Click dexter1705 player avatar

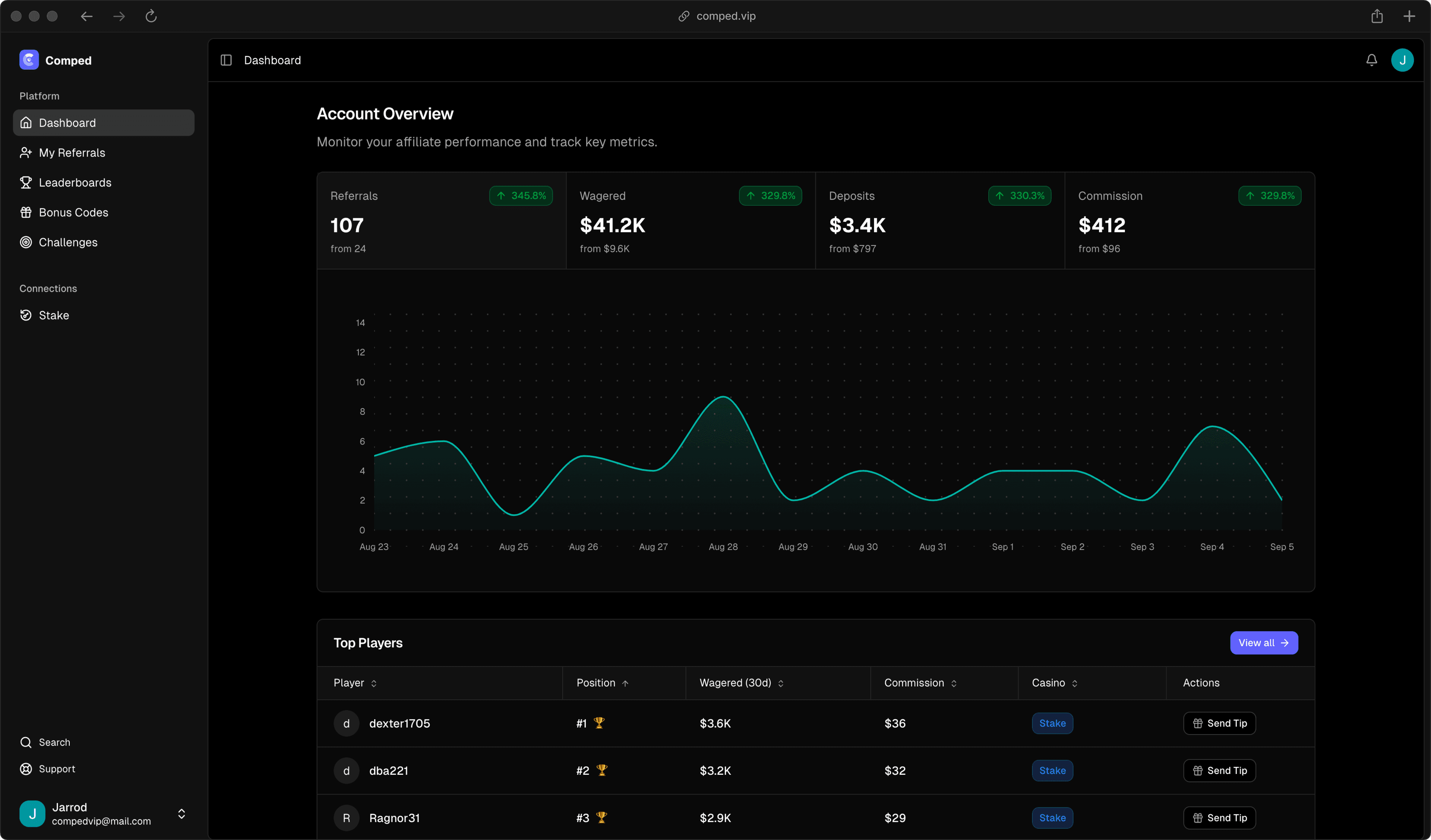(347, 723)
